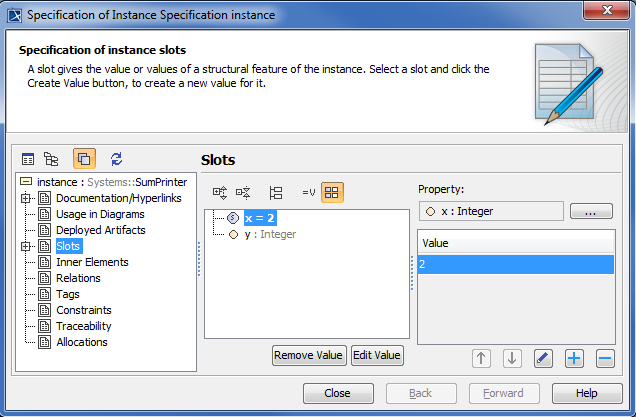
Task: Open the Traceability section
Action: point(84,326)
